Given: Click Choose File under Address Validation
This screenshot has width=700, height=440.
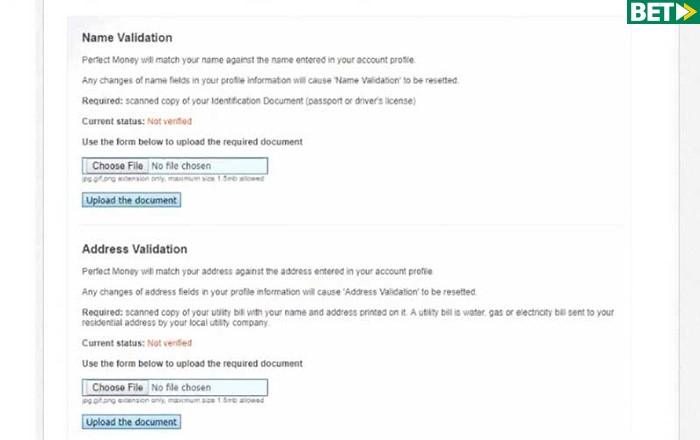Looking at the screenshot, I should 116,387.
